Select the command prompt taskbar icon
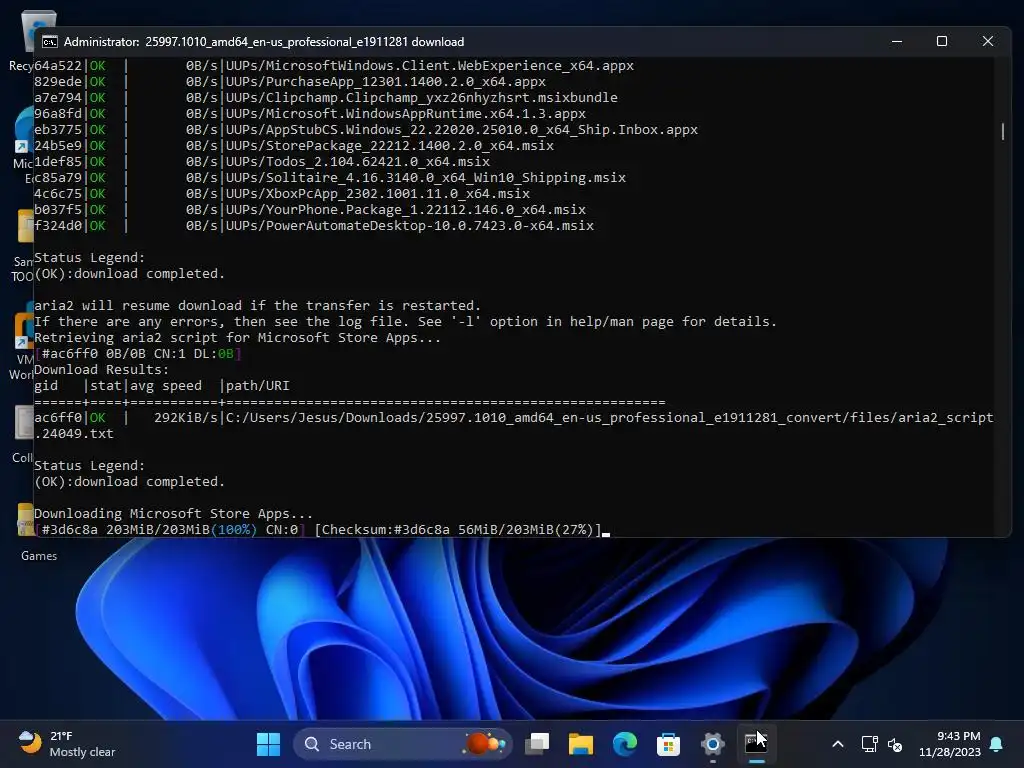Viewport: 1024px width, 768px height. (756, 743)
